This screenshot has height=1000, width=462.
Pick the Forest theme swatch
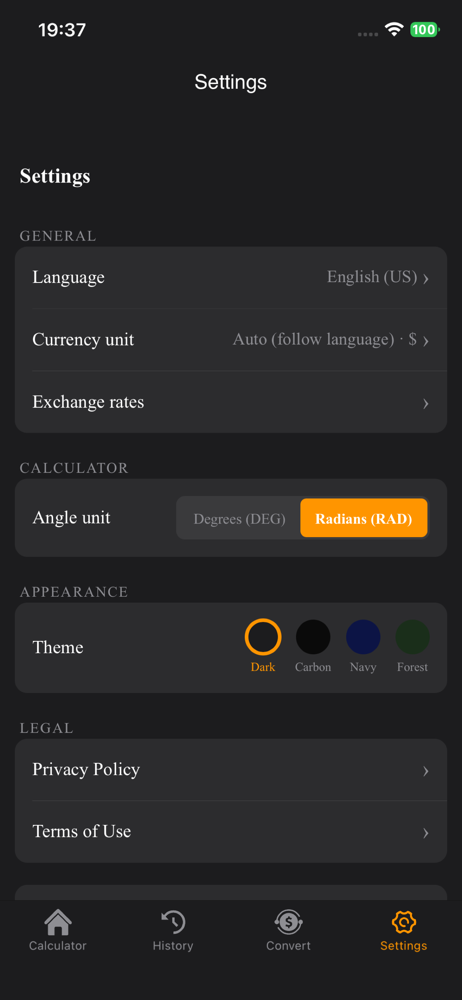(x=413, y=636)
